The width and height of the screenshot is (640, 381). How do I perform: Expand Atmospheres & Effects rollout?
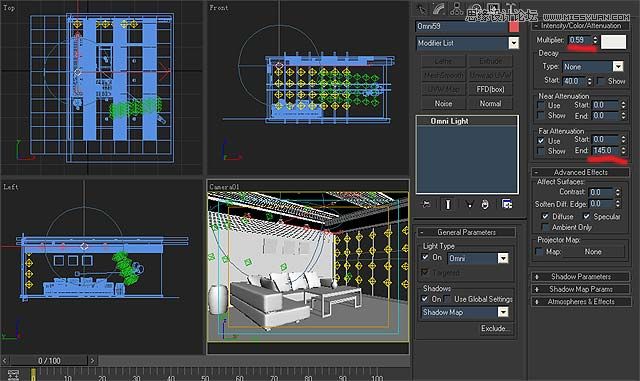pyautogui.click(x=580, y=302)
